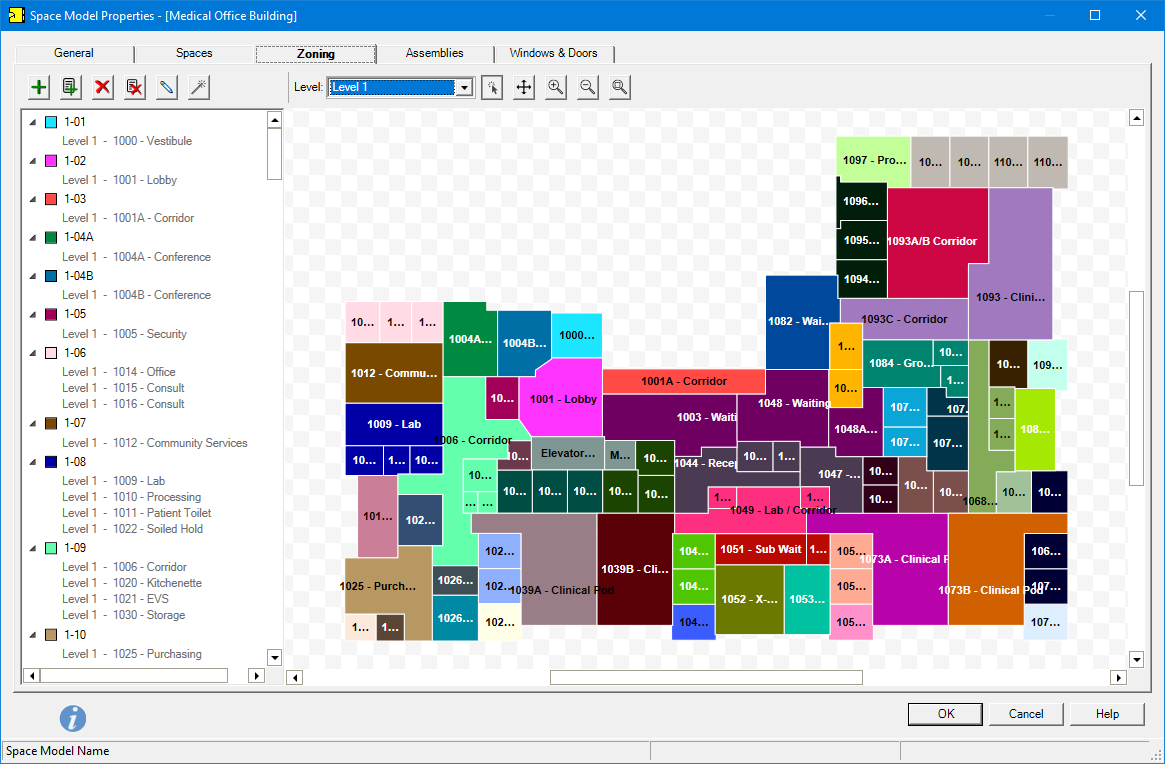Open the Windows & Doors tab
The height and width of the screenshot is (764, 1165).
554,54
